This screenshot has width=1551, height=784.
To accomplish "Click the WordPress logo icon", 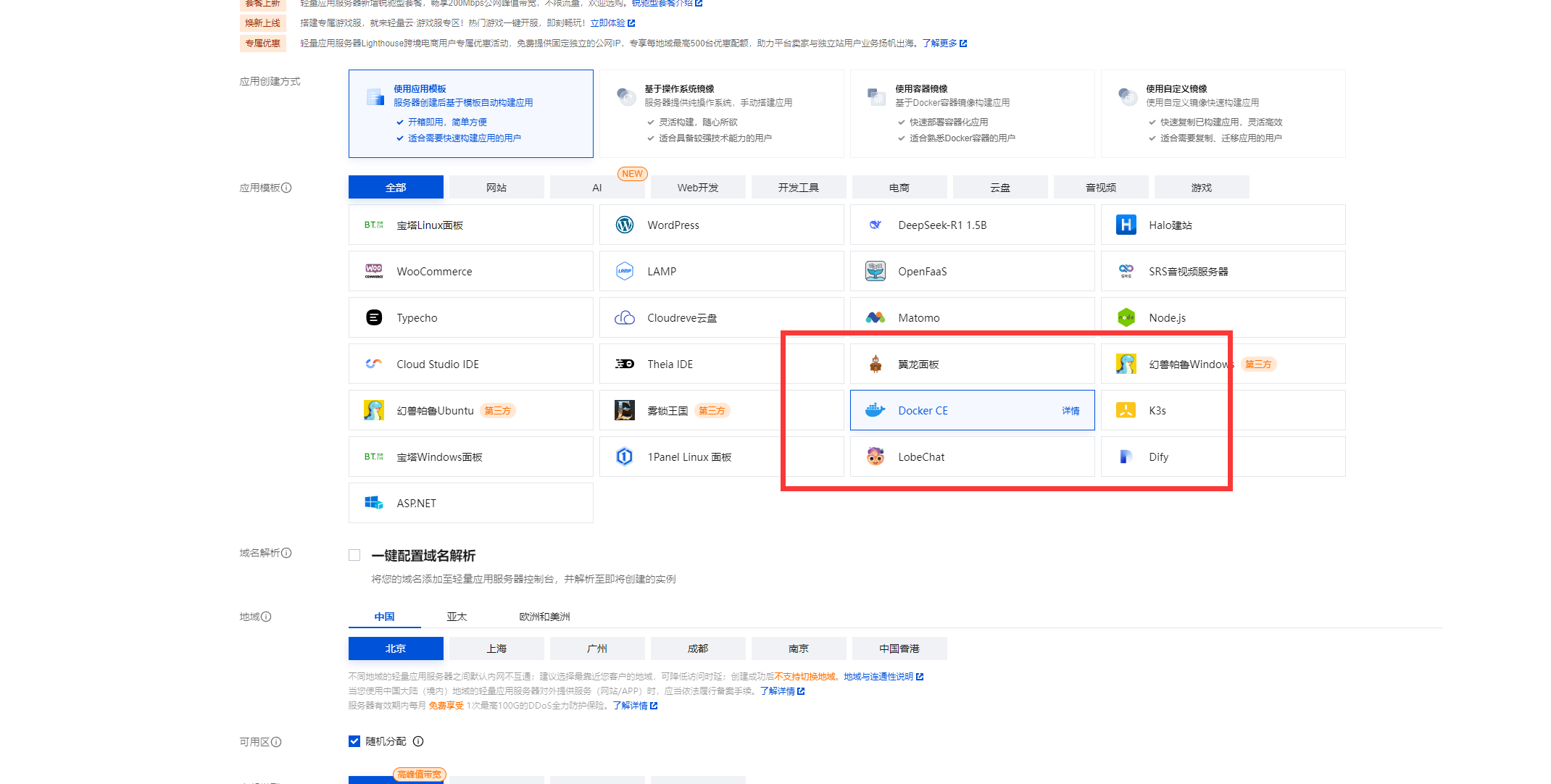I will pos(625,225).
